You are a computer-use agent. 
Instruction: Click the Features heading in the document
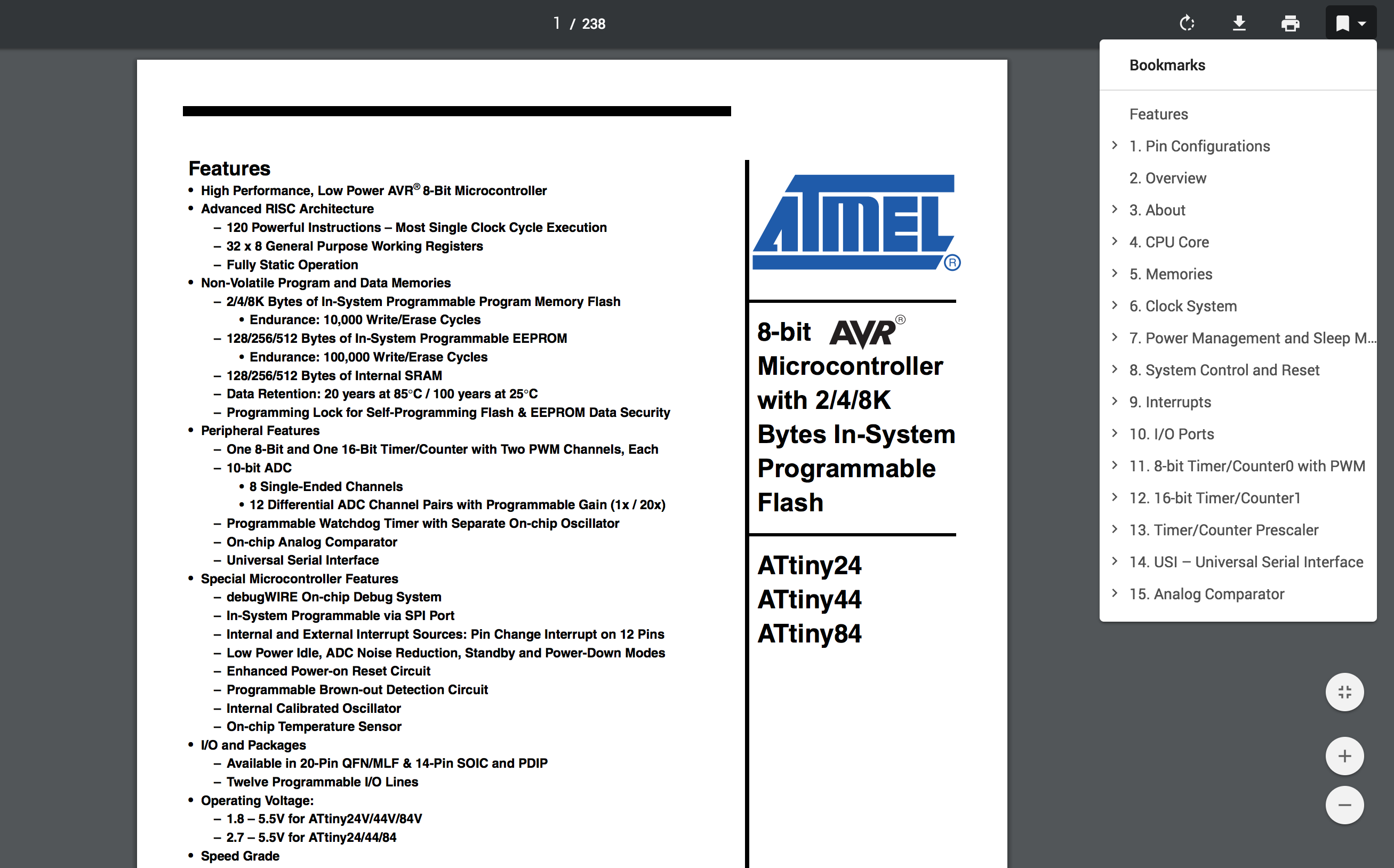(229, 169)
